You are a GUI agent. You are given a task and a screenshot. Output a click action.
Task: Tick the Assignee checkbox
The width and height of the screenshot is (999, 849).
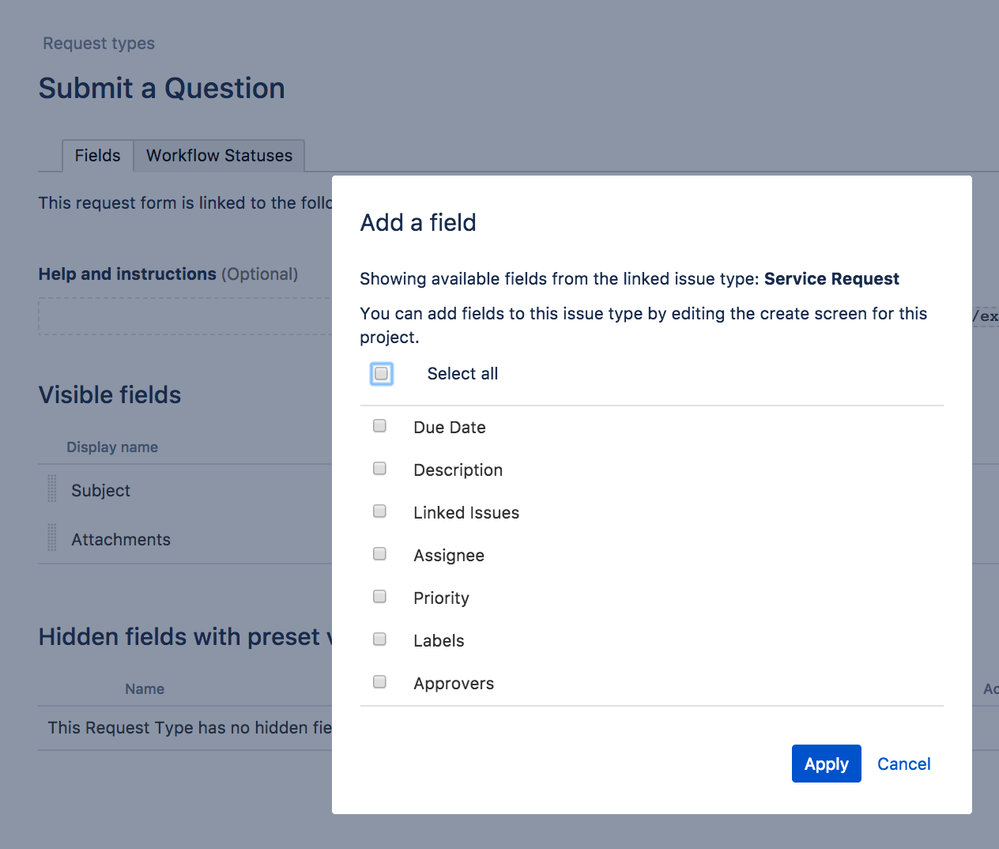pos(380,553)
